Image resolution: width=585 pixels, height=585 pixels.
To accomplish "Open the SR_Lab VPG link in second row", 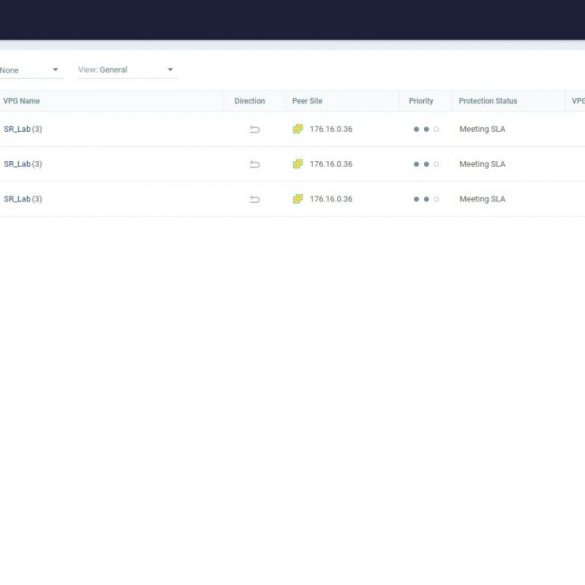I will (17, 164).
